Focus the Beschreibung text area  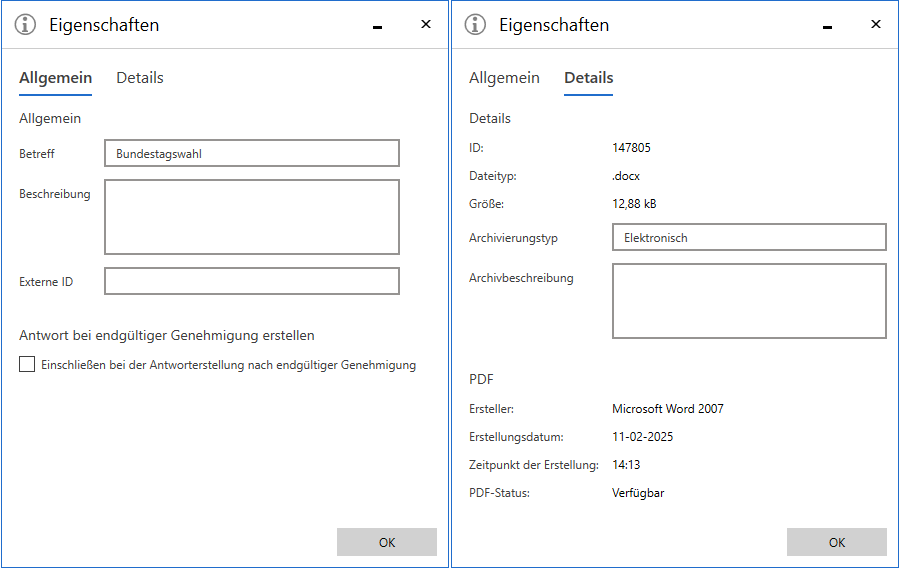(251, 217)
